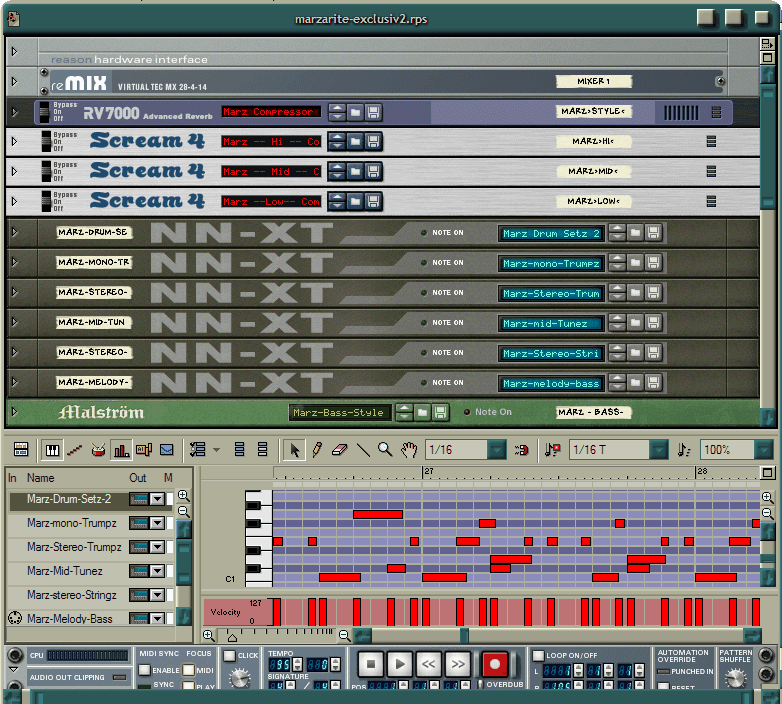Toggle the Focus MIDI checkbox
782x704 pixels.
click(189, 670)
